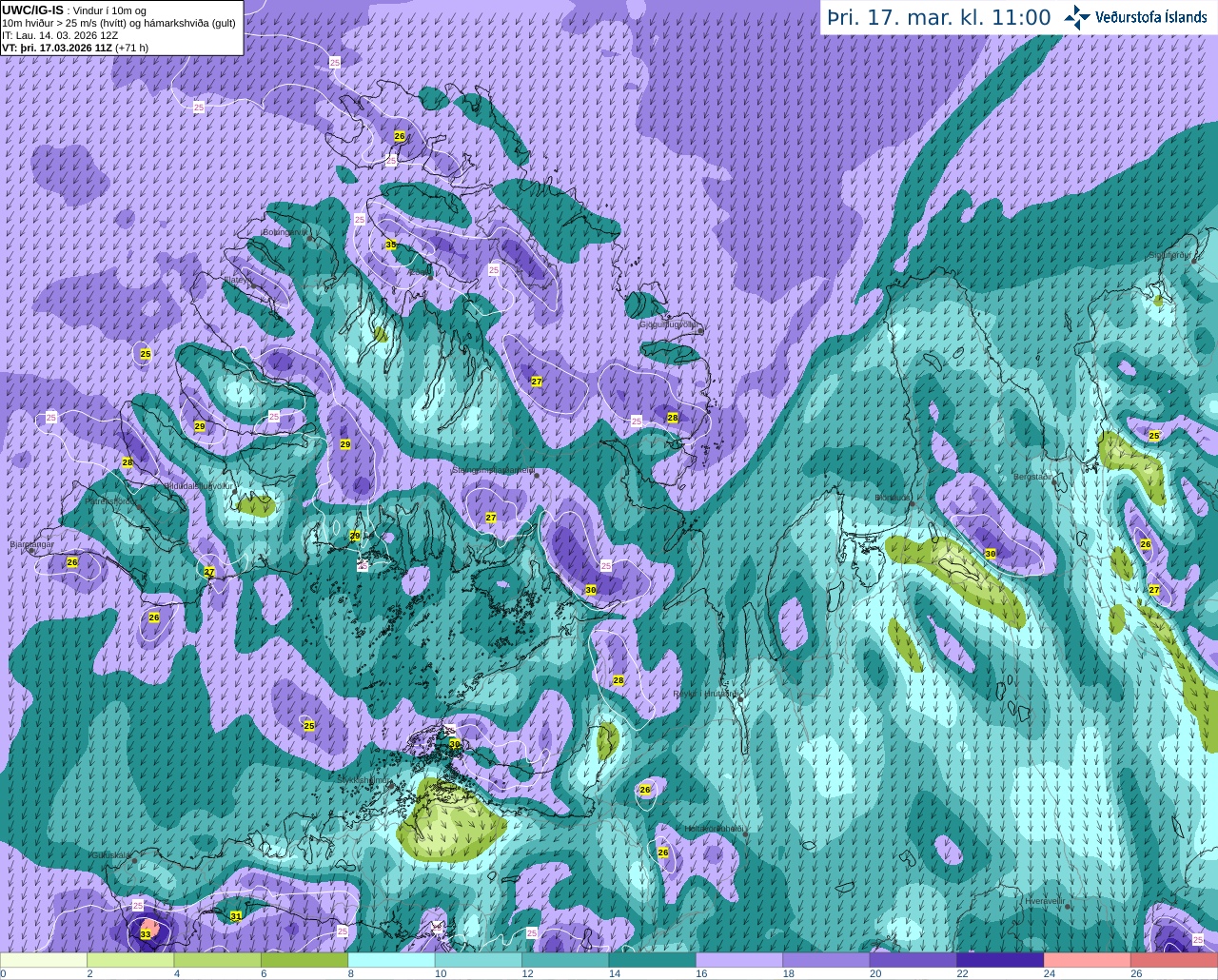This screenshot has height=980, width=1218.
Task: Click the Steingrímsfjarðarheiði station label
Action: [x=493, y=470]
